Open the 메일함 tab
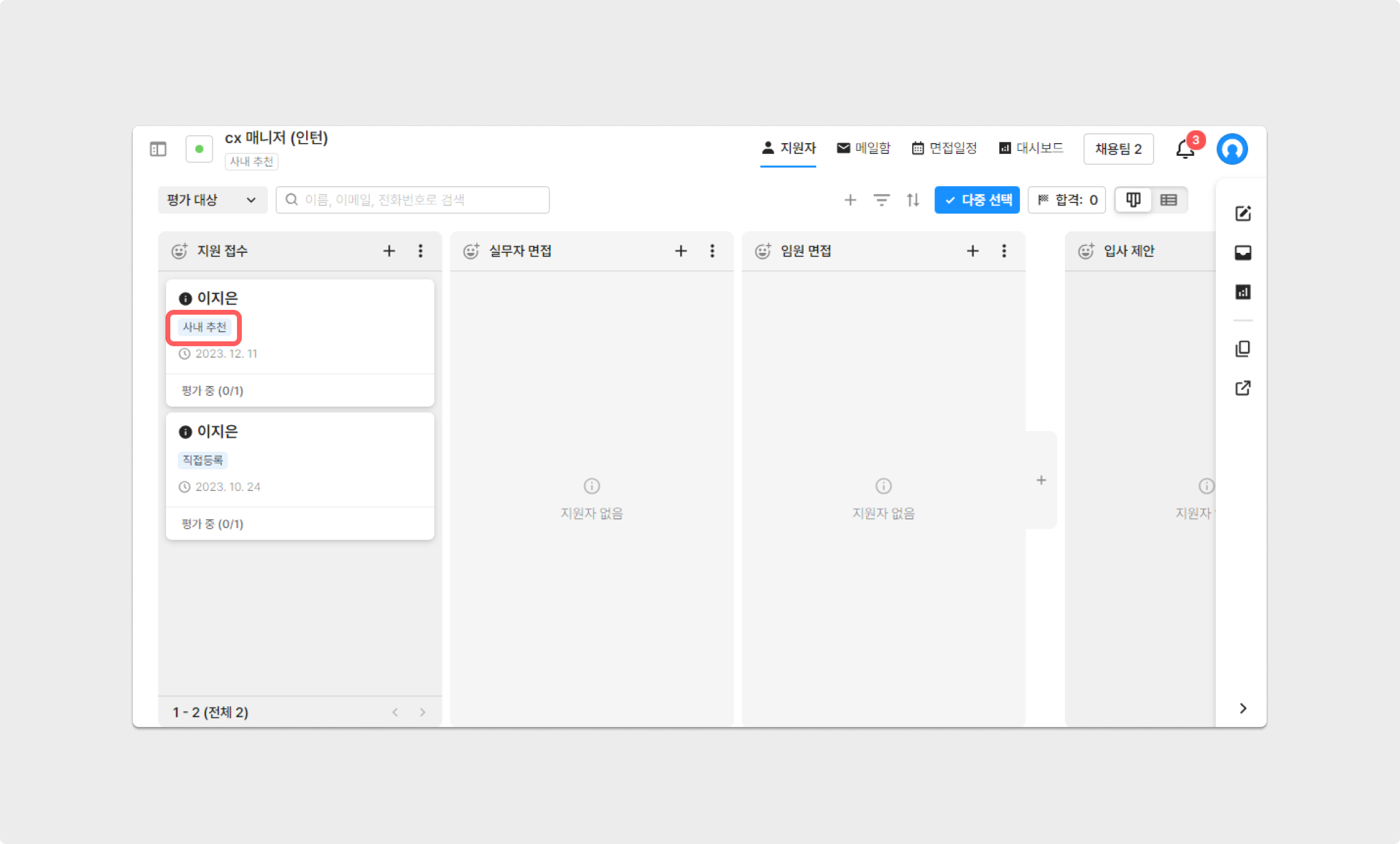 tap(864, 149)
